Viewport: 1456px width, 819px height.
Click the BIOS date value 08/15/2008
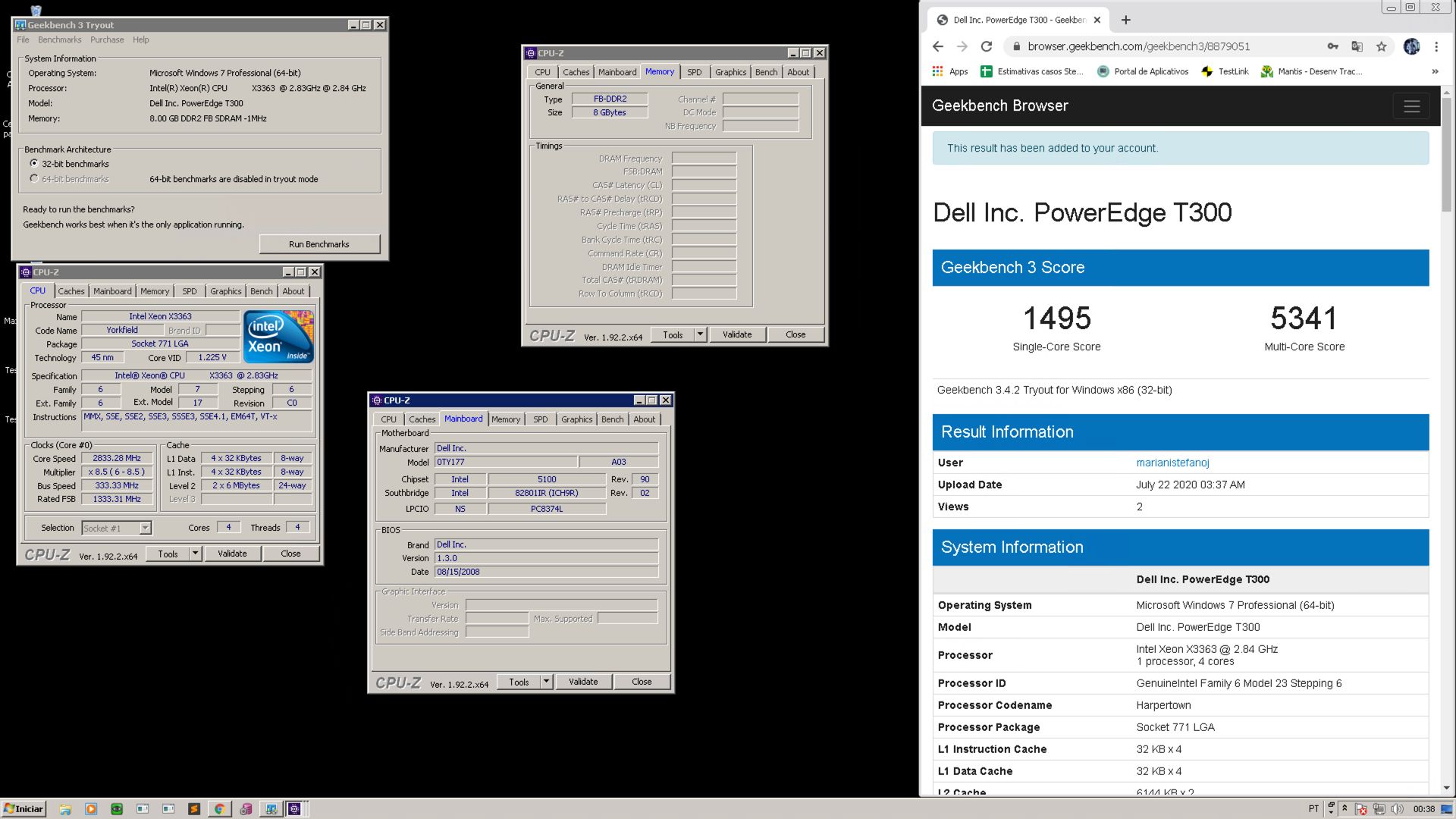tap(546, 572)
